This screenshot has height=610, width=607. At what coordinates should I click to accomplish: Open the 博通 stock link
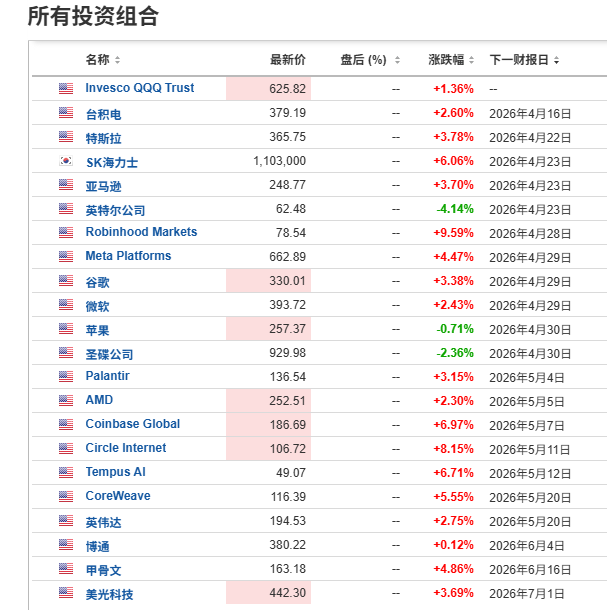(x=98, y=547)
